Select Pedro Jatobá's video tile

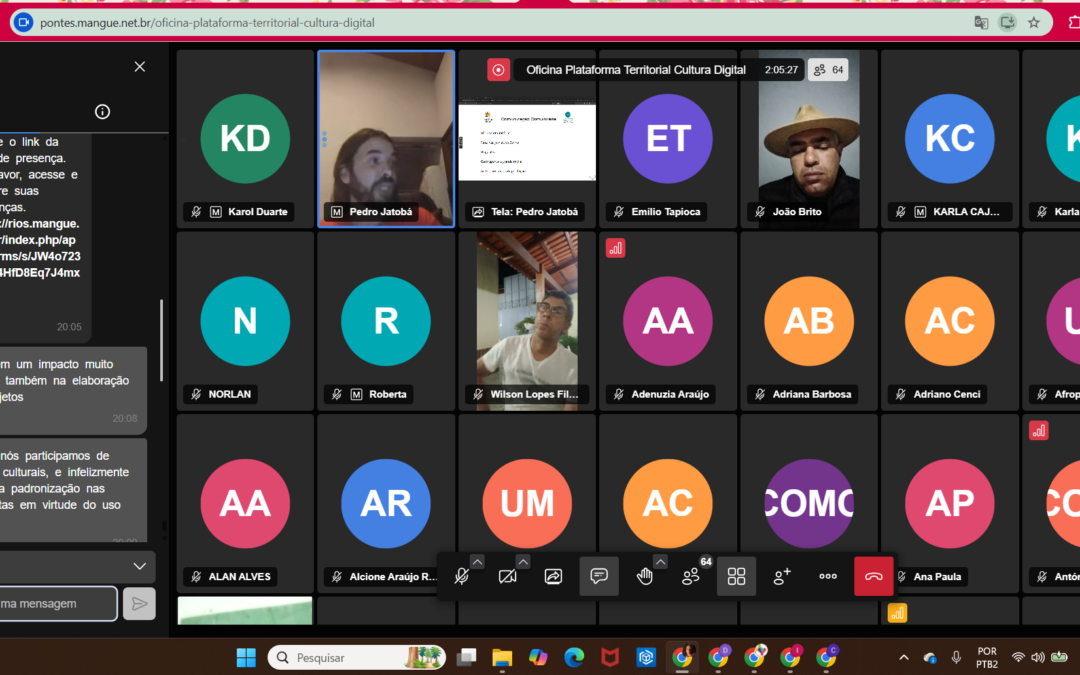click(x=386, y=138)
